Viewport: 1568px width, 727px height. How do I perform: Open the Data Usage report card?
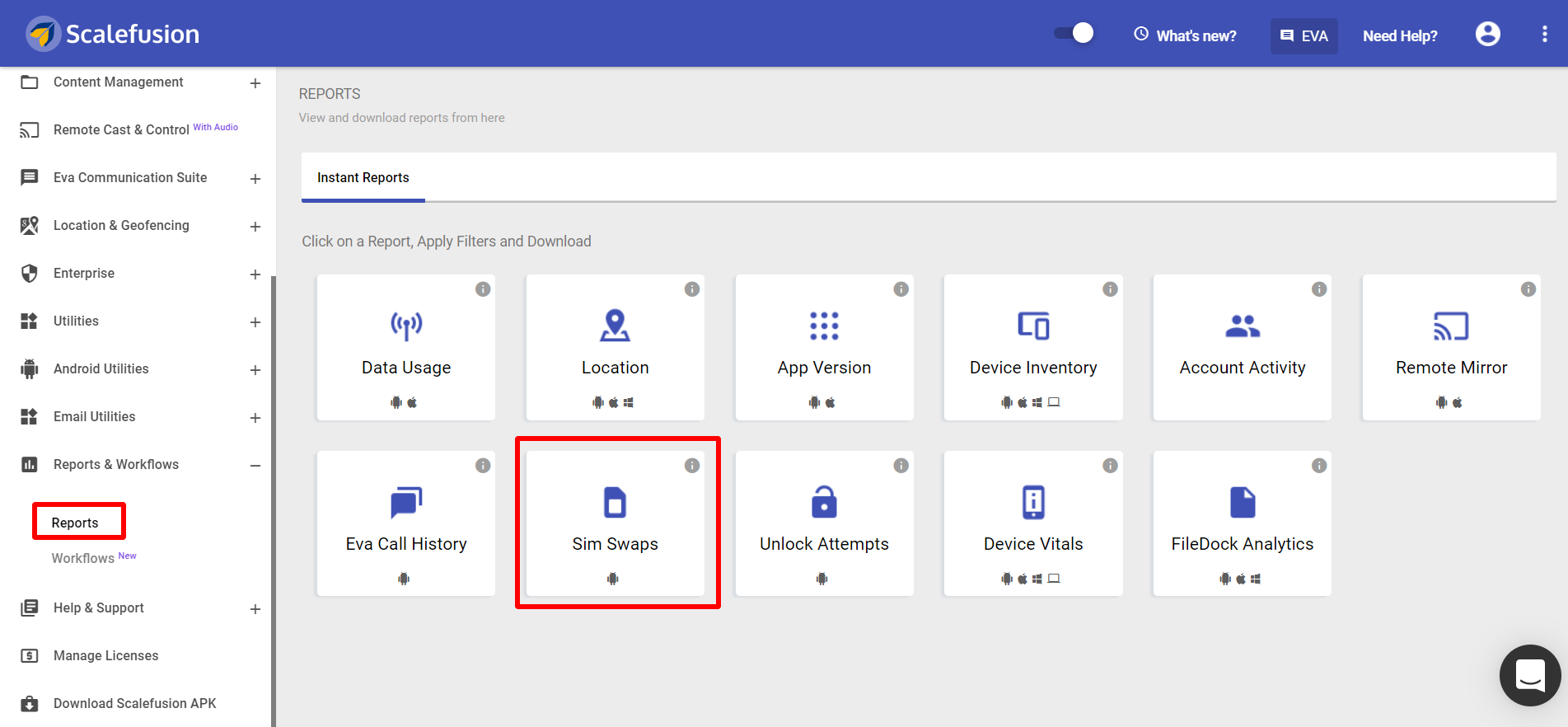[406, 348]
